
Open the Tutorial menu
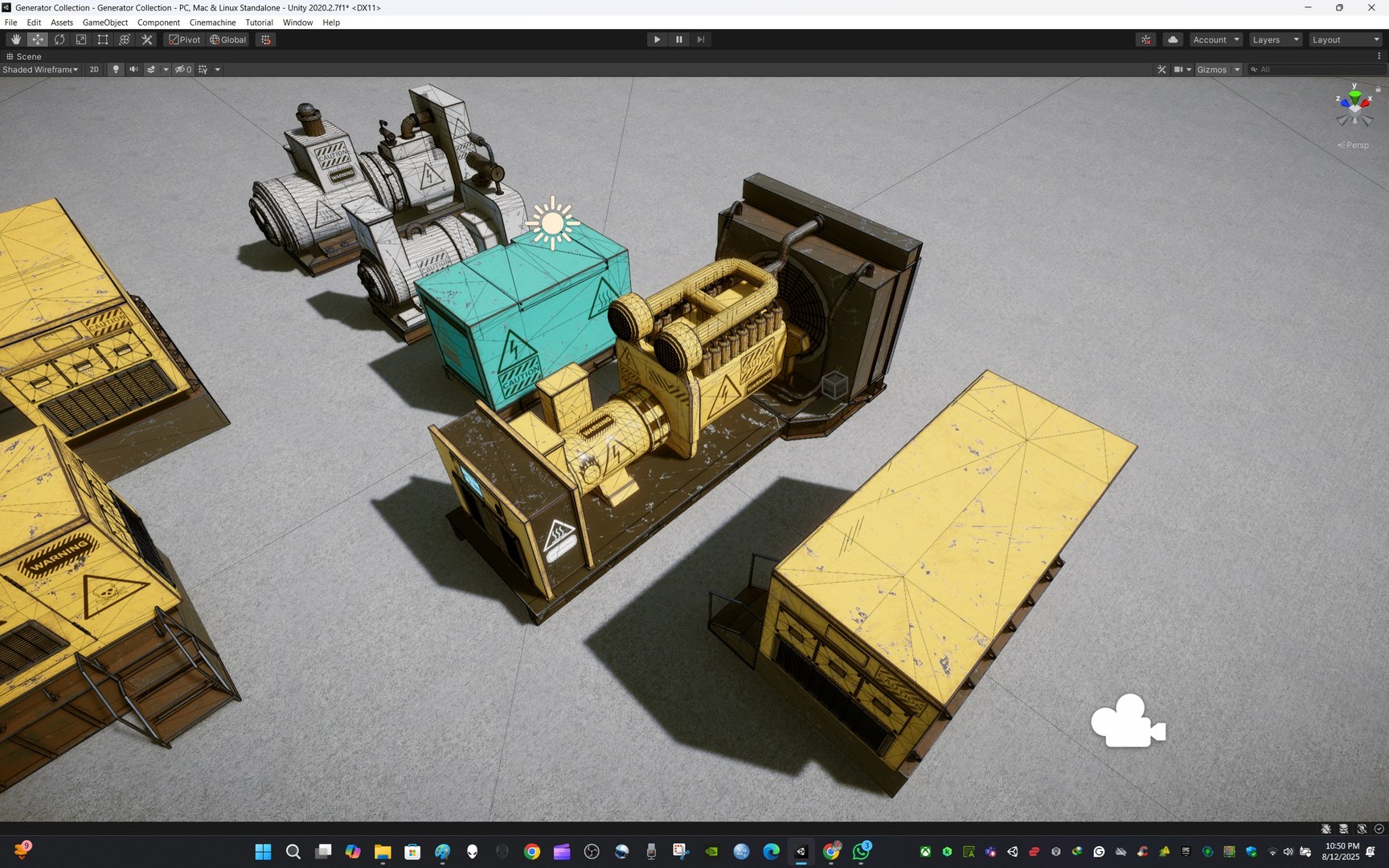259,23
